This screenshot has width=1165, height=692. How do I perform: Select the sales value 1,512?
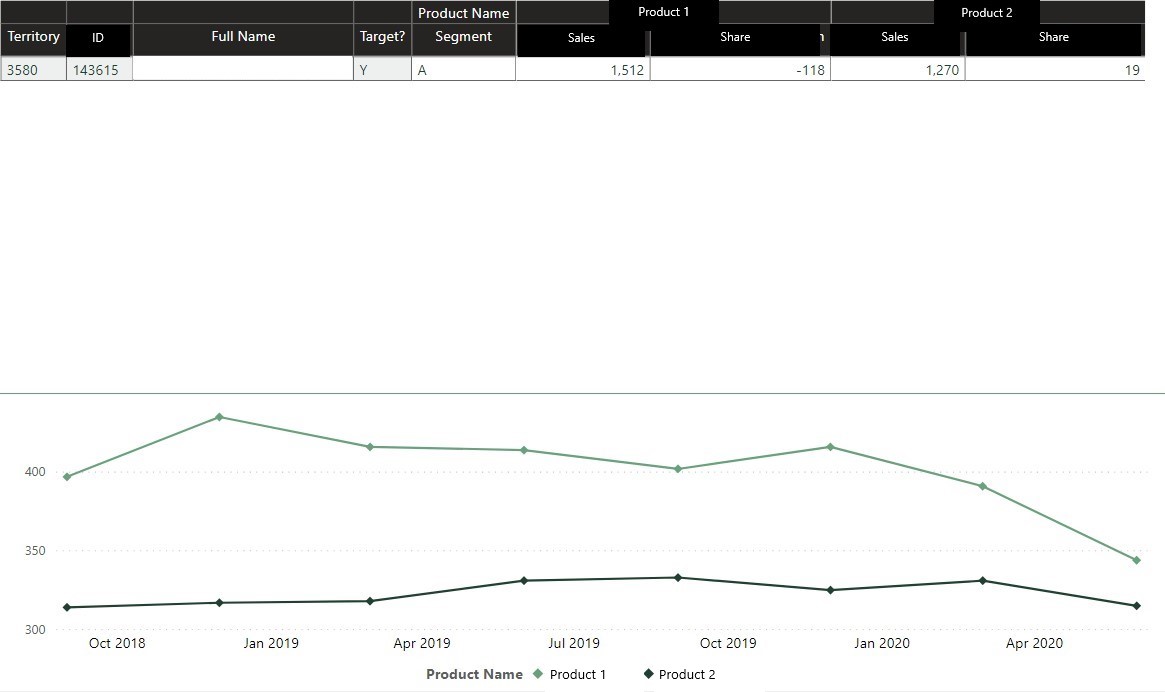[582, 70]
